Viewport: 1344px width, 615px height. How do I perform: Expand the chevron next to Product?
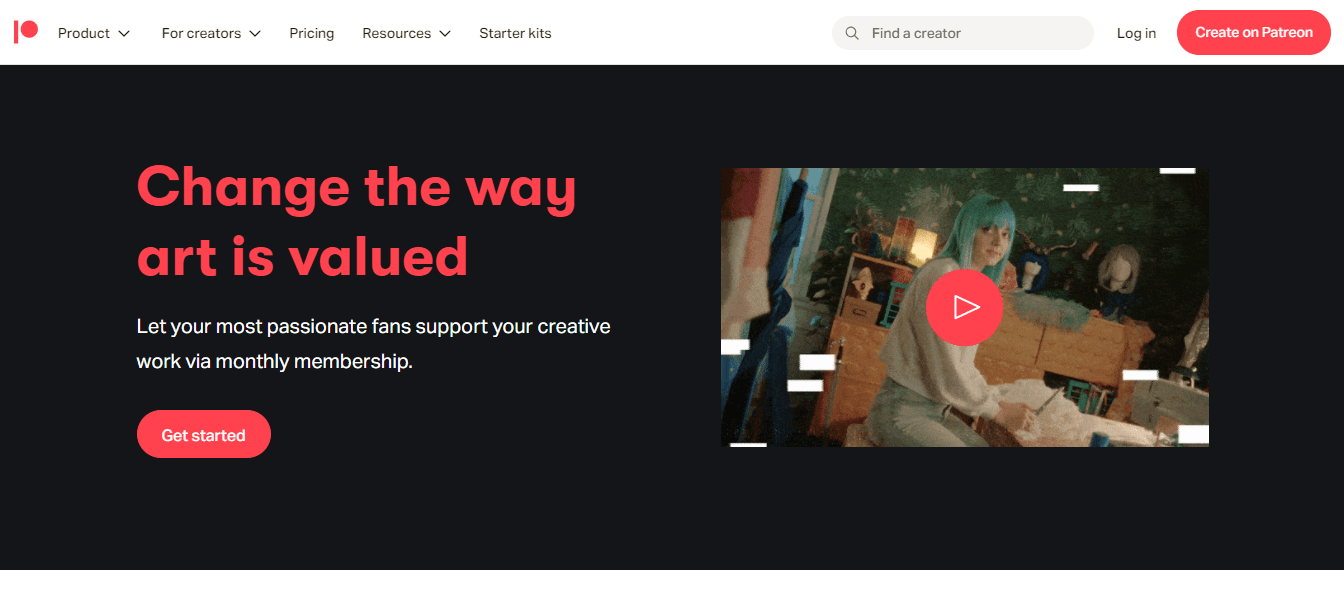(x=124, y=34)
